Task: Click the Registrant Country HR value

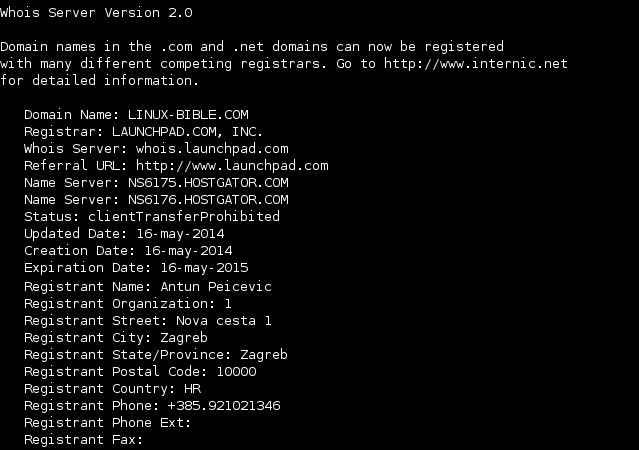Action: coord(192,389)
